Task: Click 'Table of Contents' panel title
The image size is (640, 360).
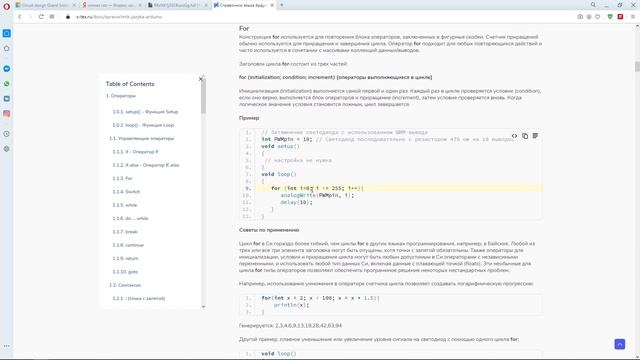Action: [x=130, y=84]
